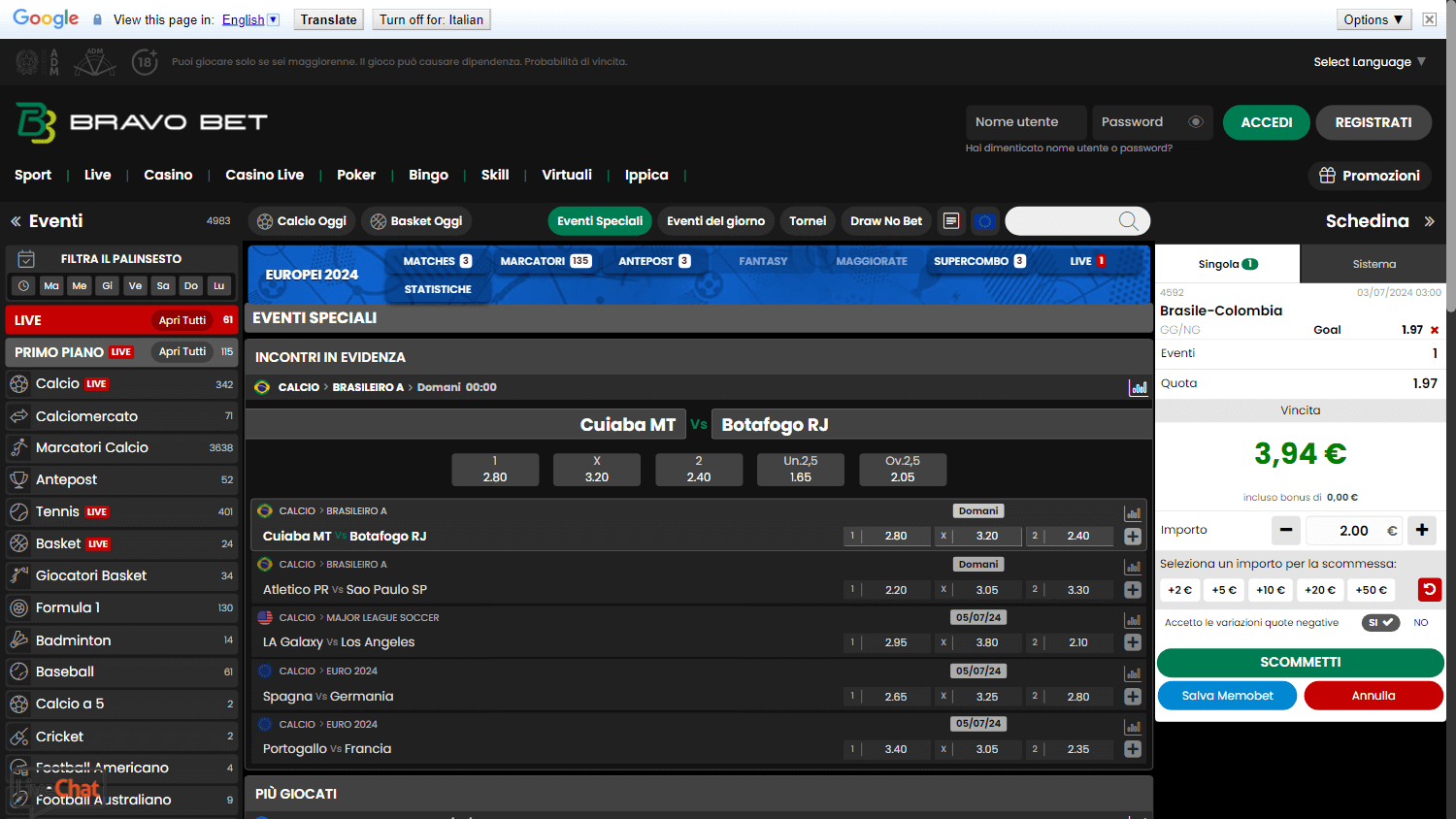Add +10 € quick amount
Image resolution: width=1456 pixels, height=819 pixels.
click(x=1270, y=590)
